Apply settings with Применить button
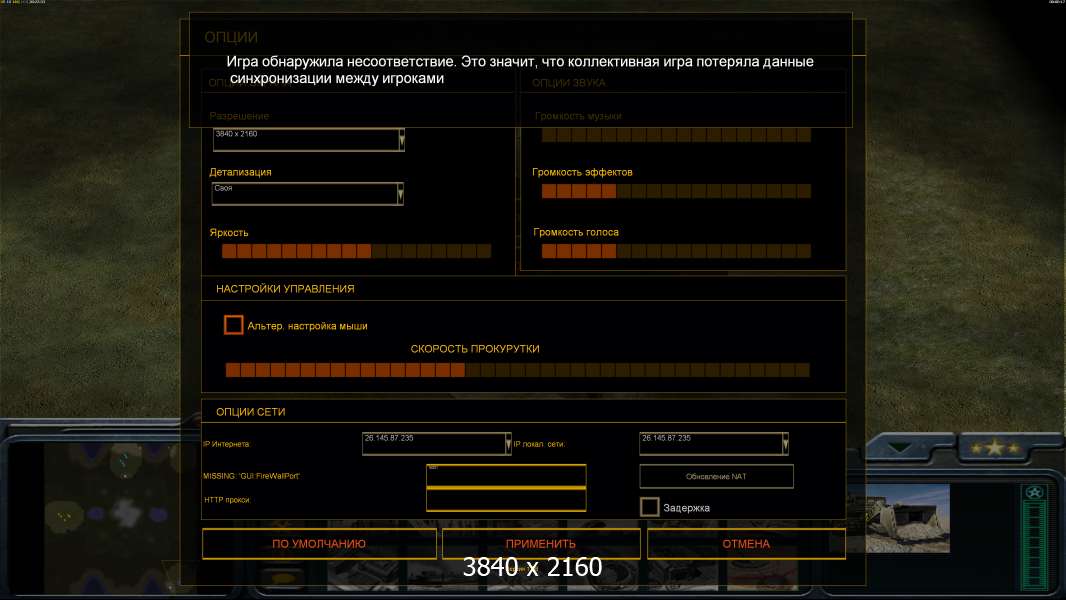This screenshot has width=1066, height=600. pyautogui.click(x=540, y=544)
